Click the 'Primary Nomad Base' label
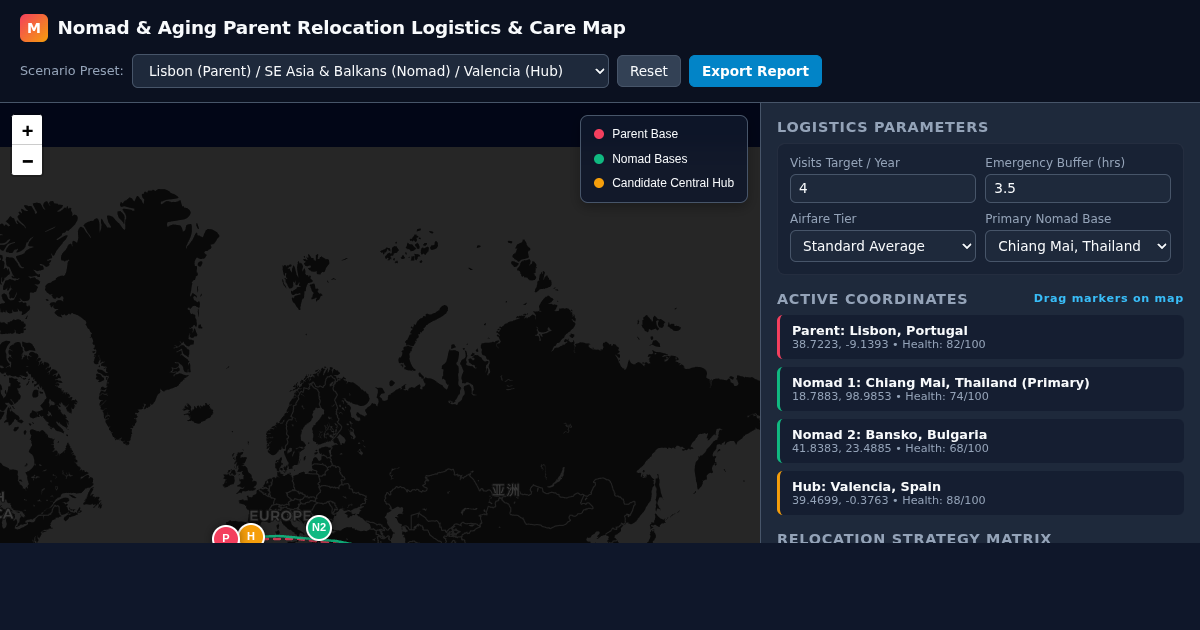1200x630 pixels. pos(1048,219)
